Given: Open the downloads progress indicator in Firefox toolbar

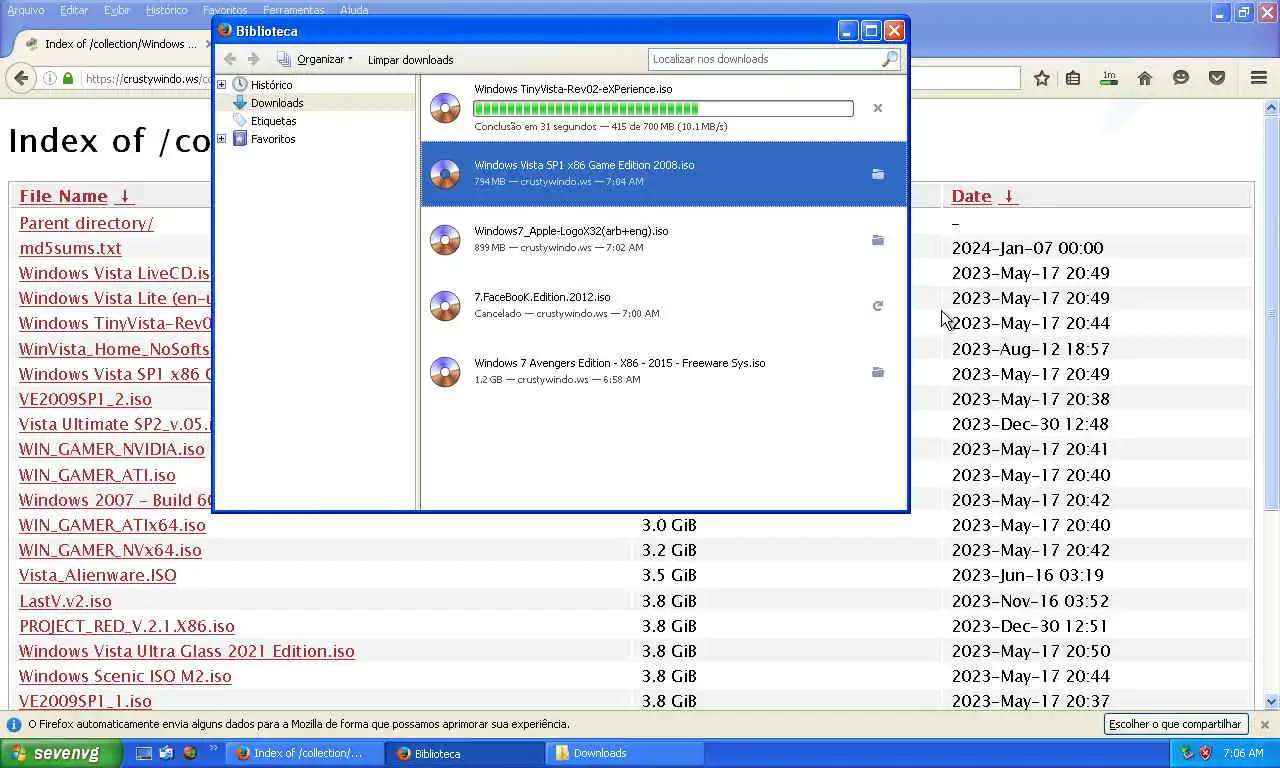Looking at the screenshot, I should [1109, 78].
